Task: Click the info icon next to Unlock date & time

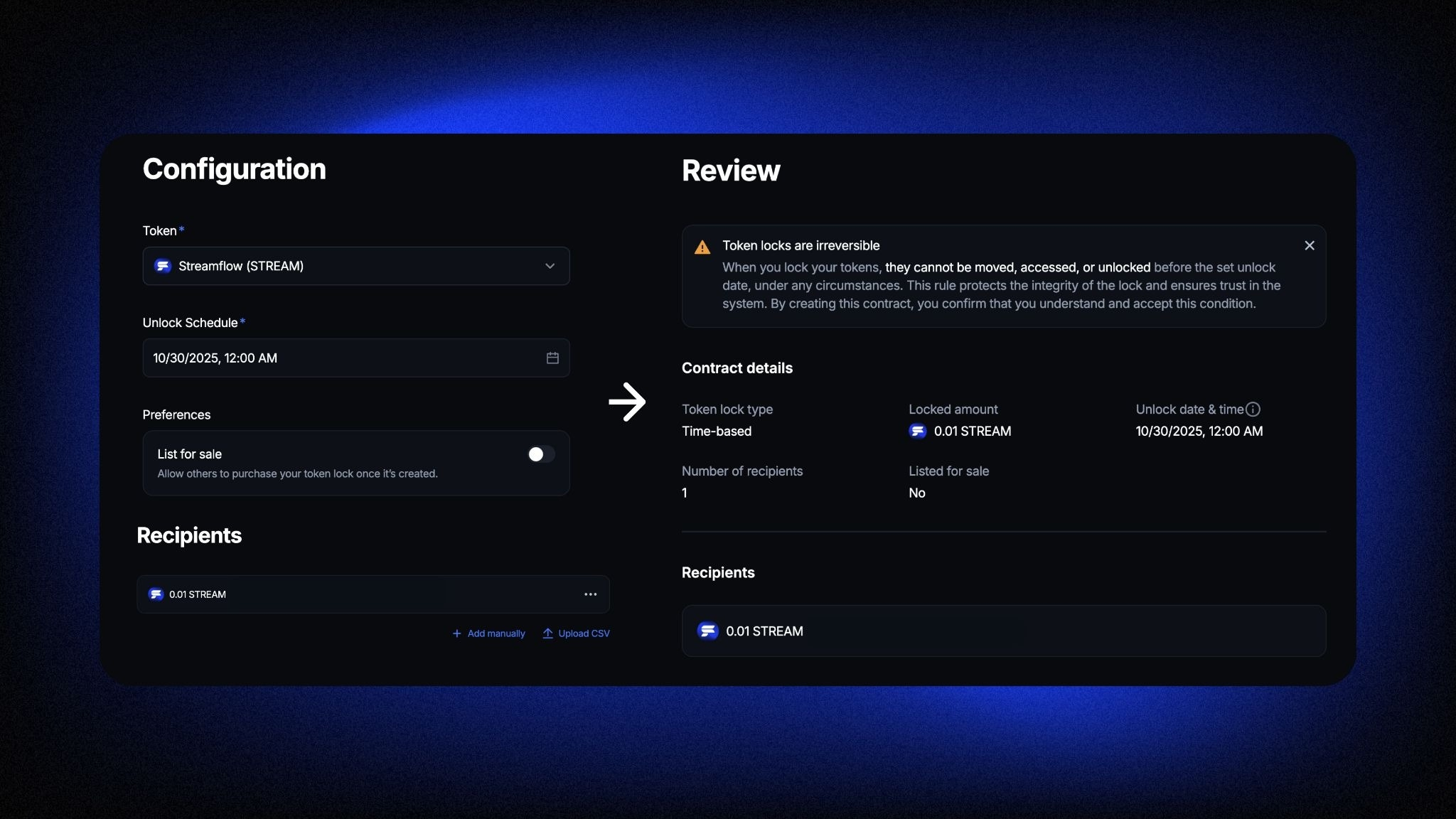Action: tap(1253, 409)
